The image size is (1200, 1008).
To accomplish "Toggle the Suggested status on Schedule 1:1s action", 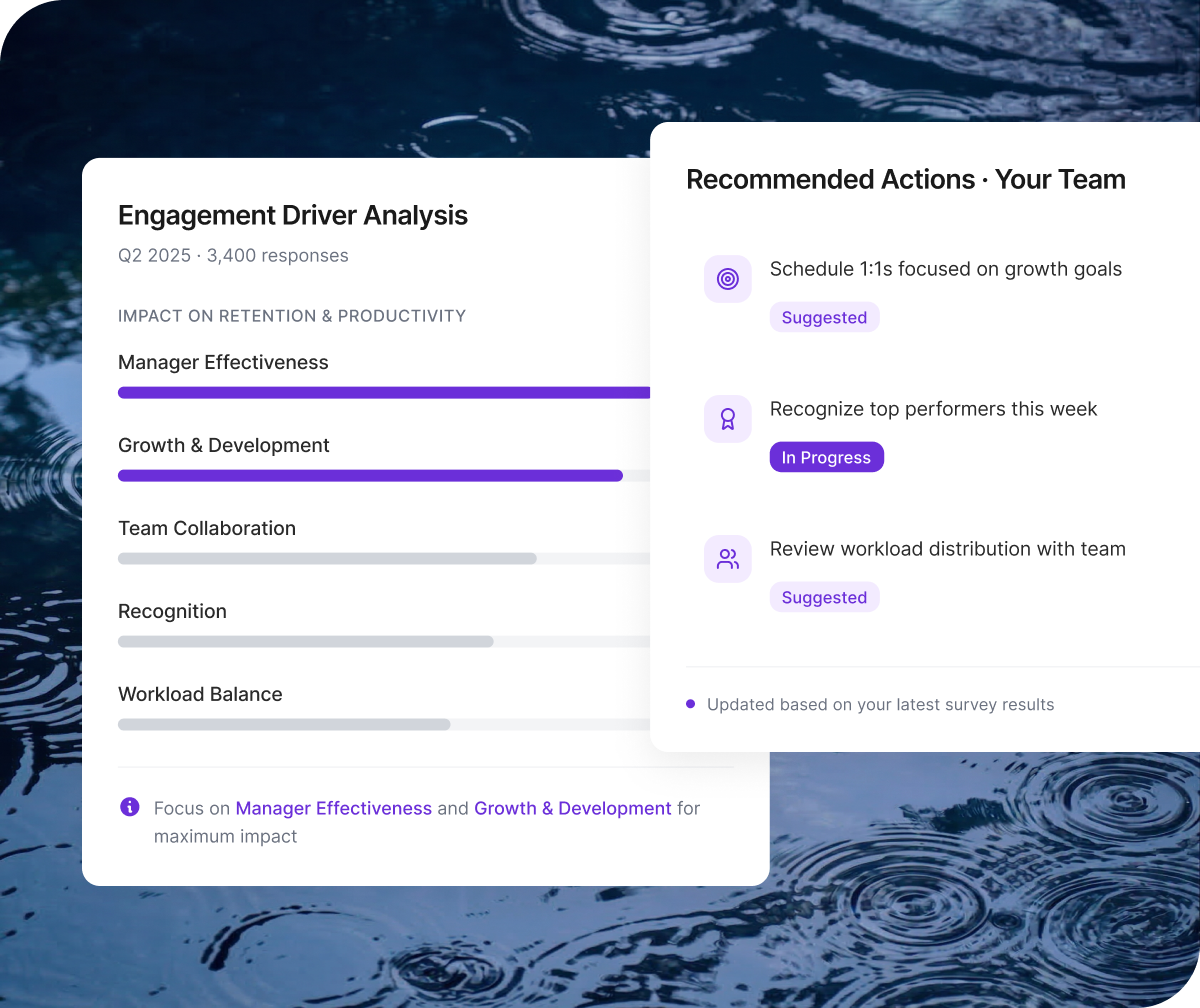I will 824,317.
